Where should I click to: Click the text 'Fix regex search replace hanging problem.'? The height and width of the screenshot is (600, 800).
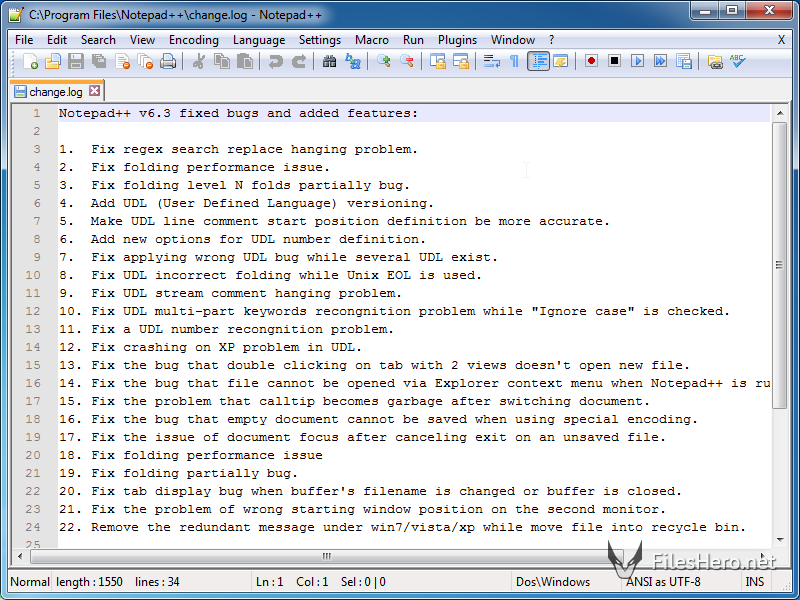pos(255,149)
